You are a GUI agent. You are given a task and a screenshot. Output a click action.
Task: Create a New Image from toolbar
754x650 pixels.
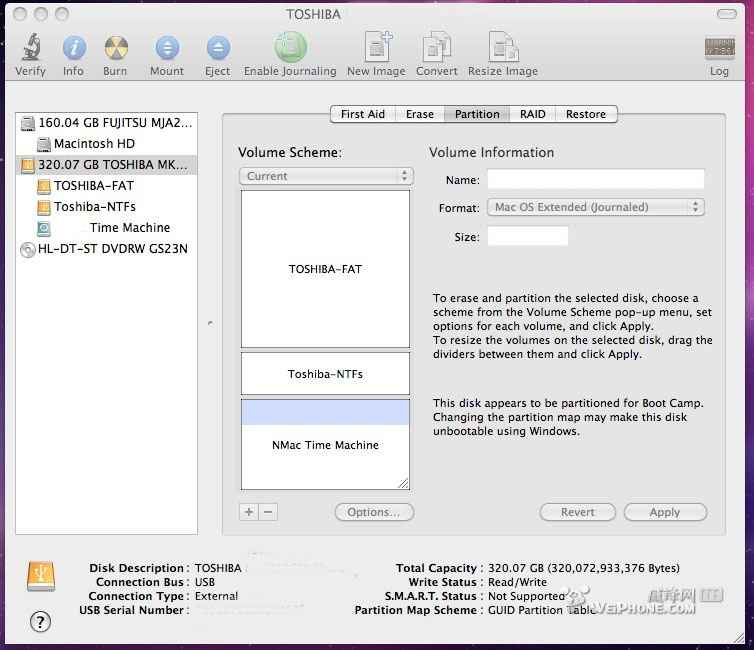(x=376, y=48)
